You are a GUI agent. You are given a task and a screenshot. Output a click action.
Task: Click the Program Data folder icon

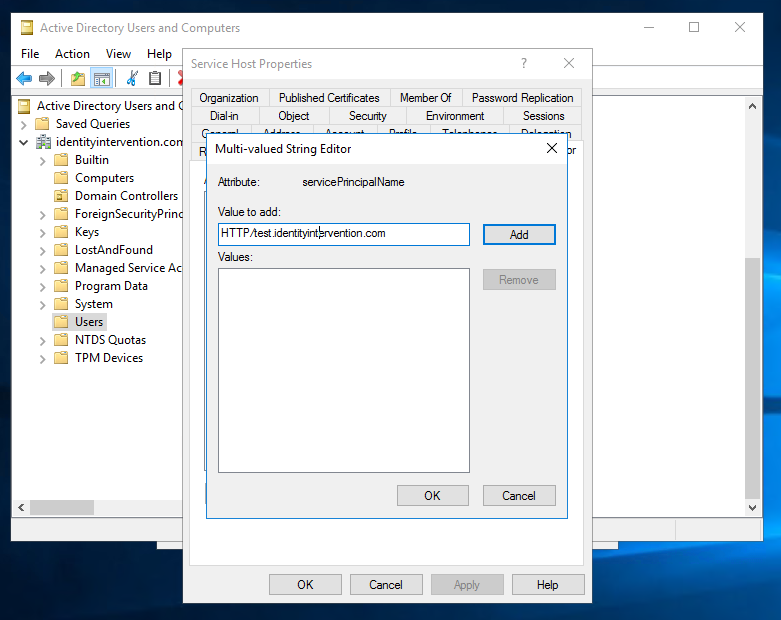(61, 286)
